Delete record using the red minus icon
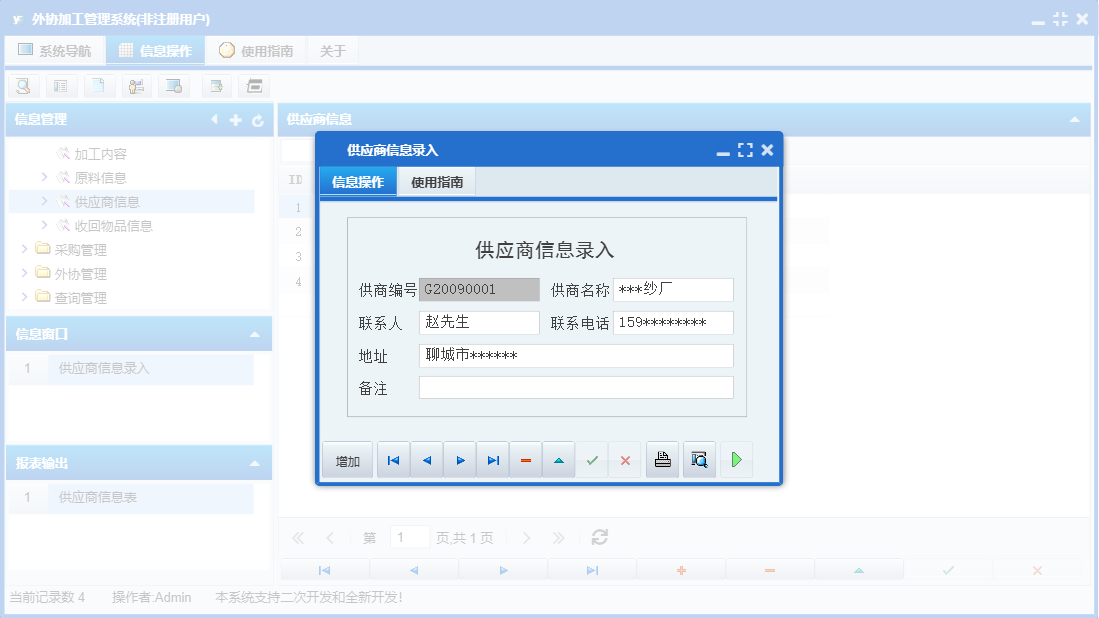Image resolution: width=1099 pixels, height=618 pixels. pos(525,459)
